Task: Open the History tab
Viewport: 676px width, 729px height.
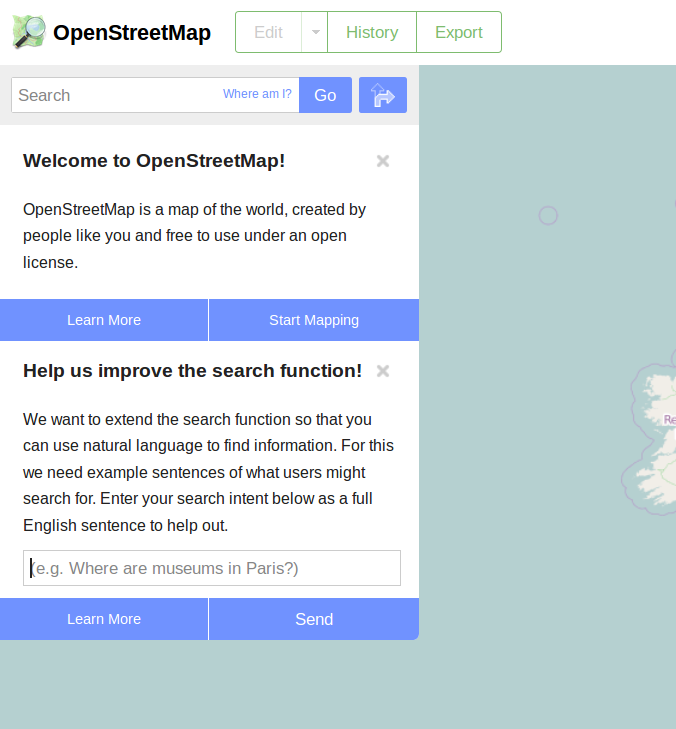Action: [372, 32]
